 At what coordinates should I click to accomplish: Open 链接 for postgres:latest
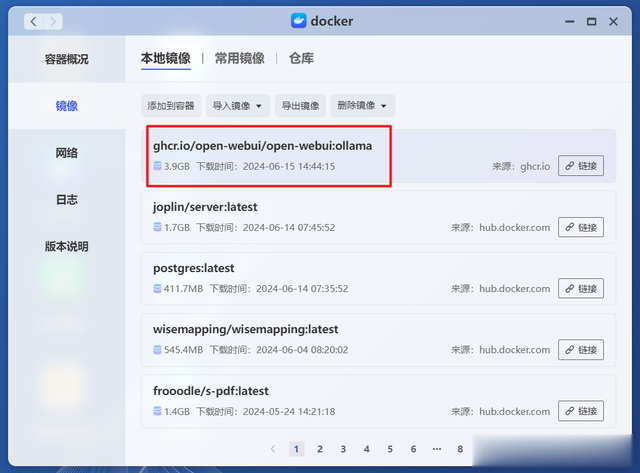click(581, 289)
